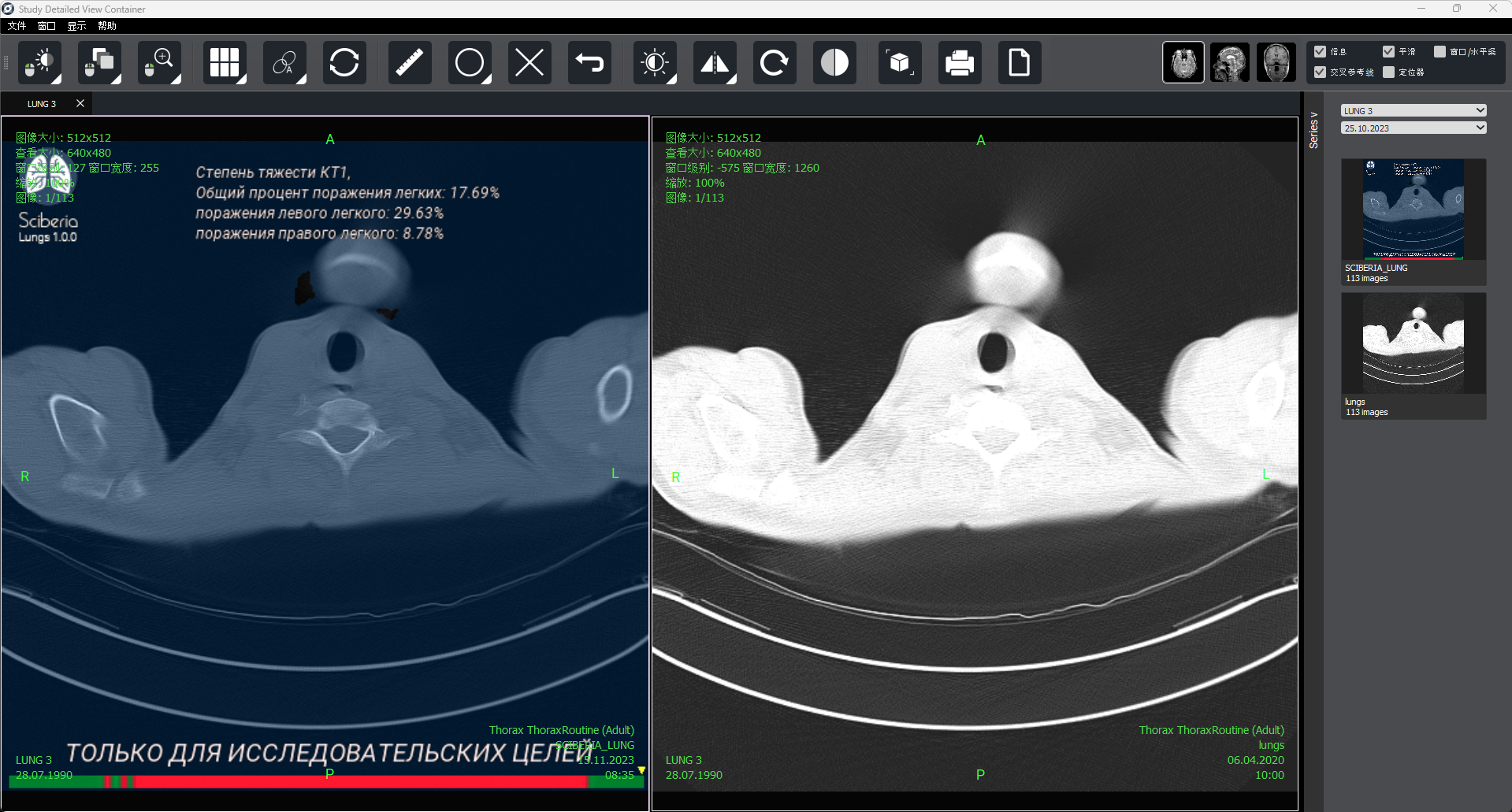Rotate the image clockwise
The image size is (1512, 812).
click(x=775, y=62)
